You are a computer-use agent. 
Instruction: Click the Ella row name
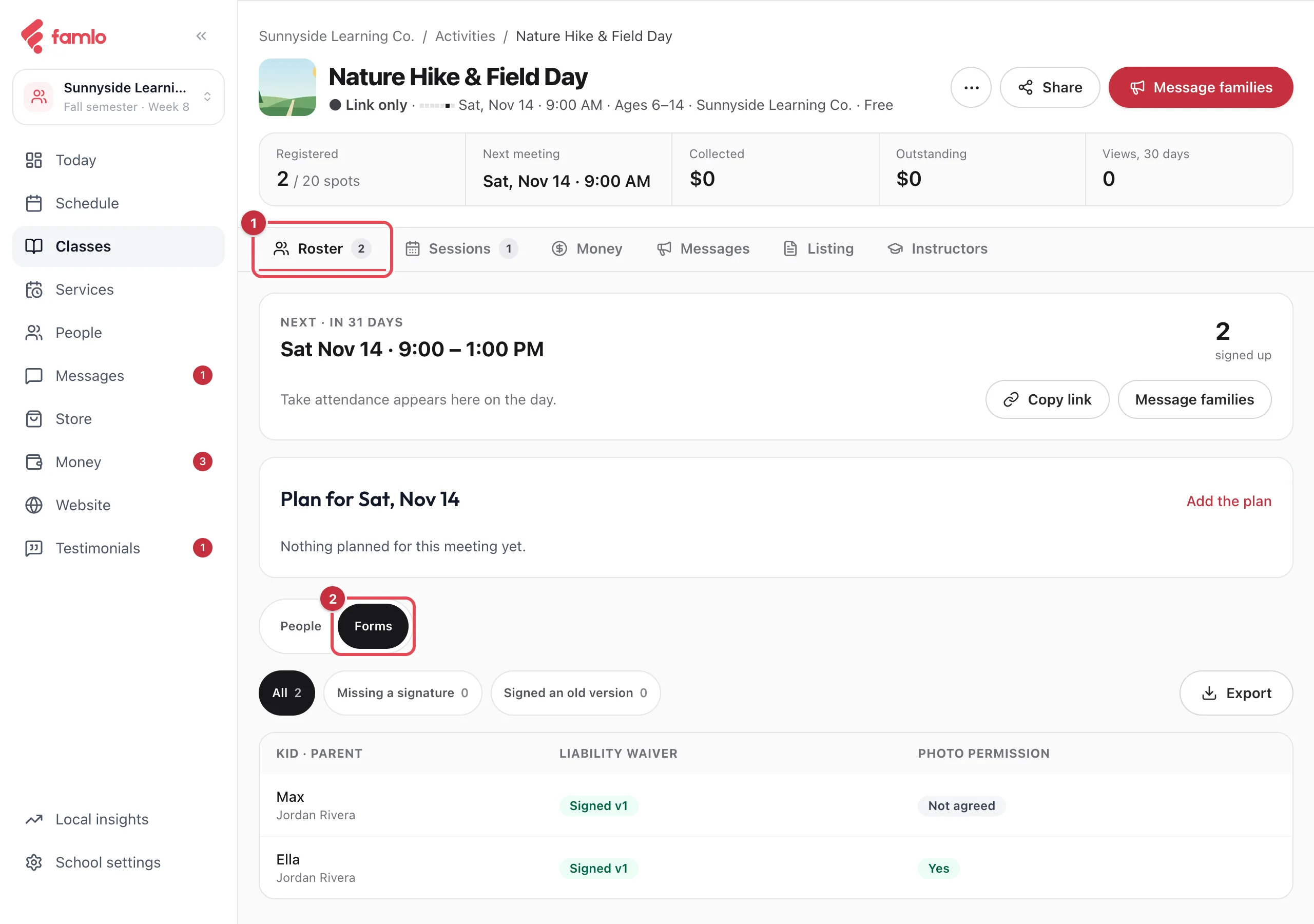288,859
